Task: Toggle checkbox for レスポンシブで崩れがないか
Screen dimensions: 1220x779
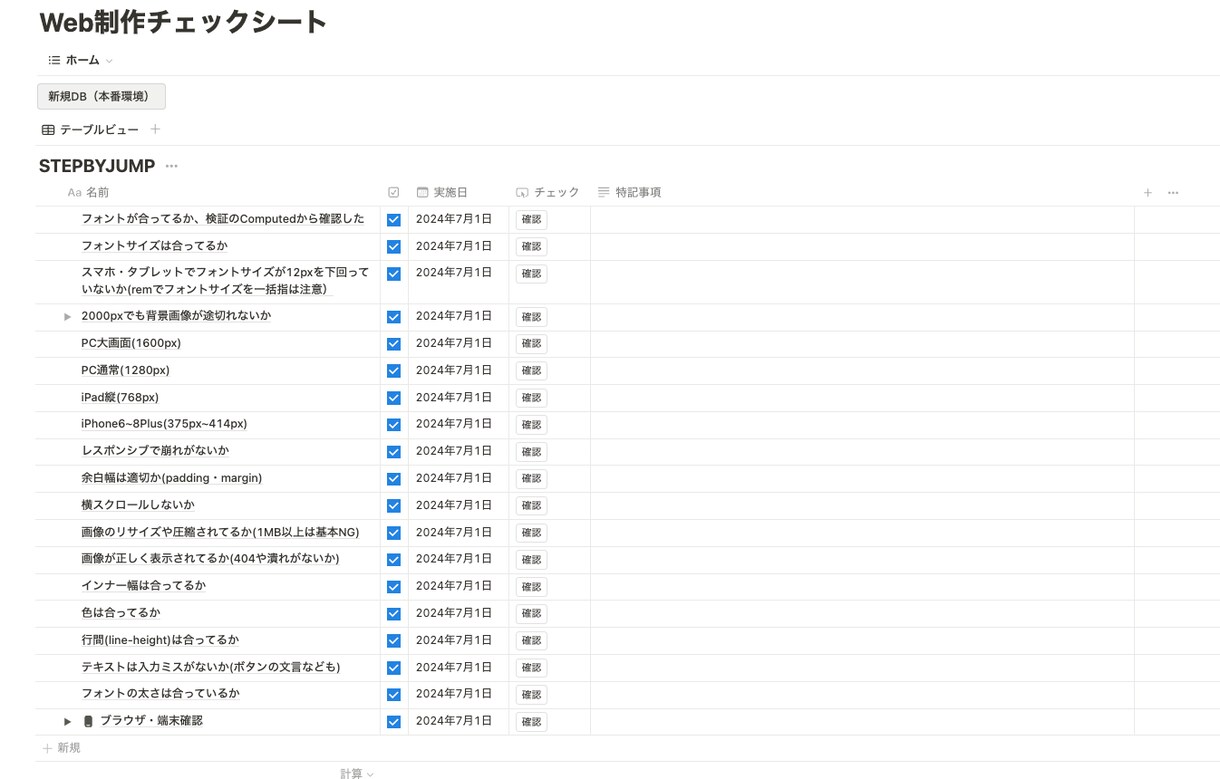Action: 394,452
